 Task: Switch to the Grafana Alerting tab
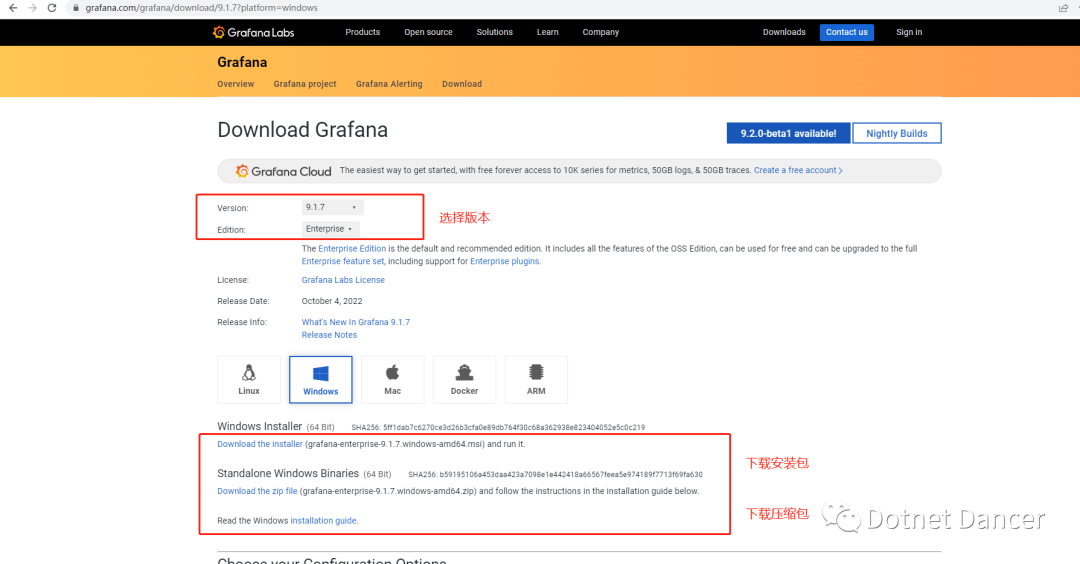[x=389, y=84]
